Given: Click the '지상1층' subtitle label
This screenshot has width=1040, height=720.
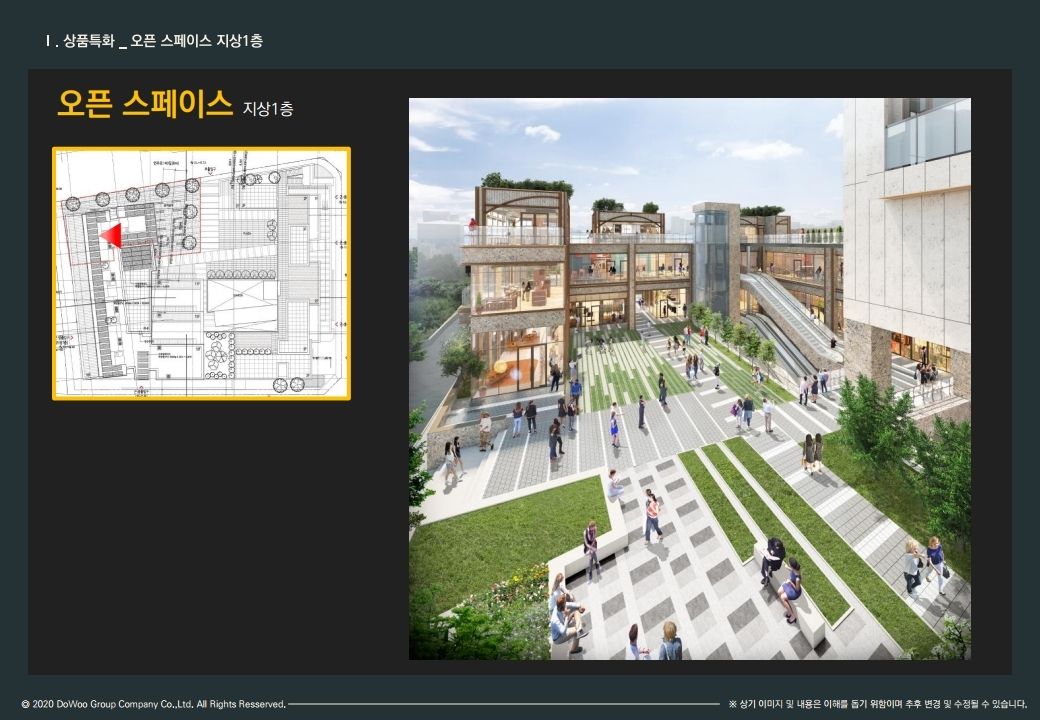Looking at the screenshot, I should point(267,109).
